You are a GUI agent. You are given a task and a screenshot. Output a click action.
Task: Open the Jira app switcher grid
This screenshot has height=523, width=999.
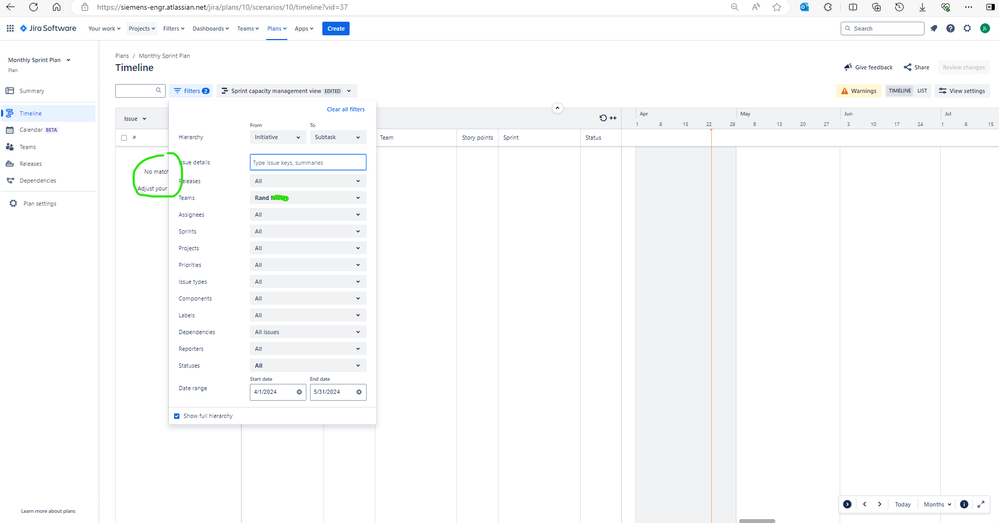[x=10, y=28]
